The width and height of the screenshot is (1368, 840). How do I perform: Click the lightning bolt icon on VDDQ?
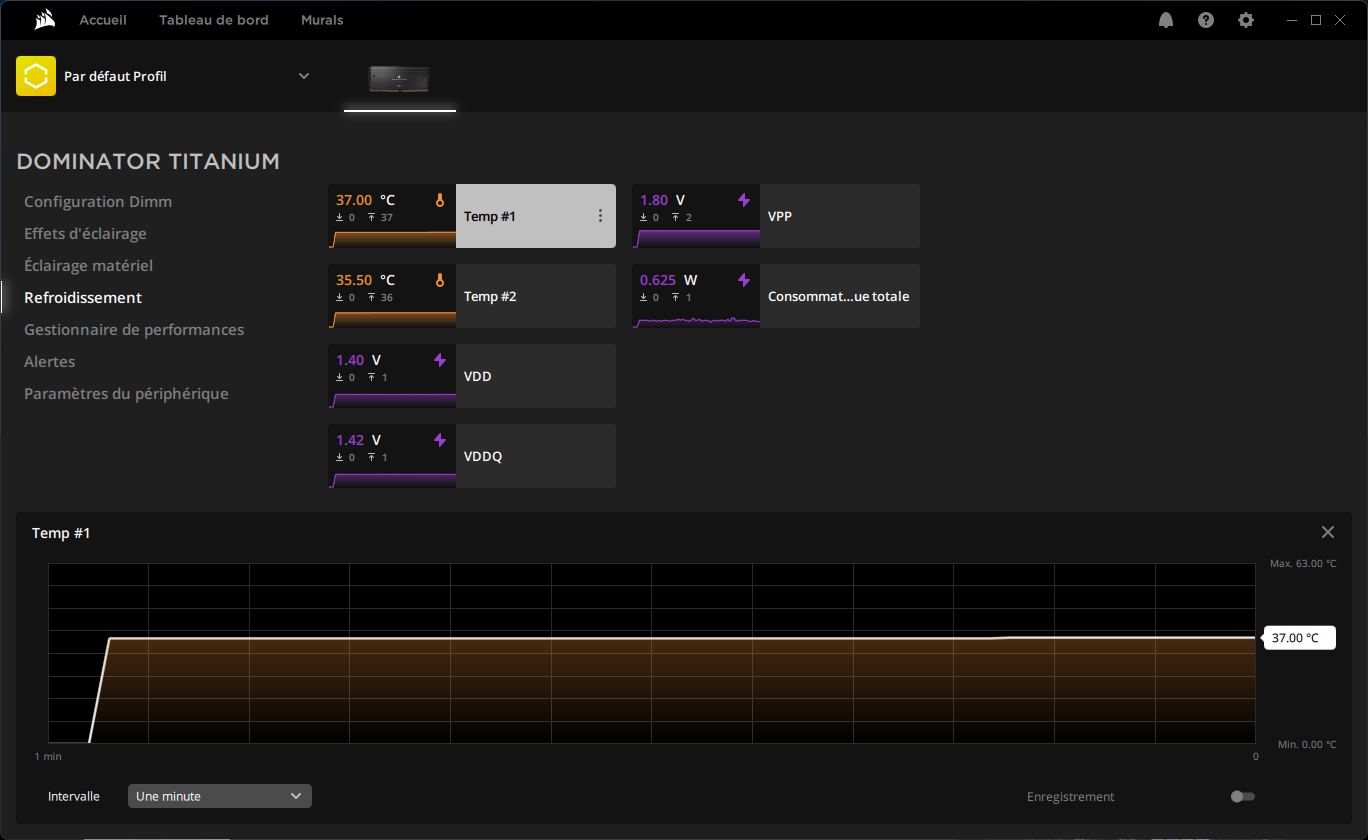[439, 440]
